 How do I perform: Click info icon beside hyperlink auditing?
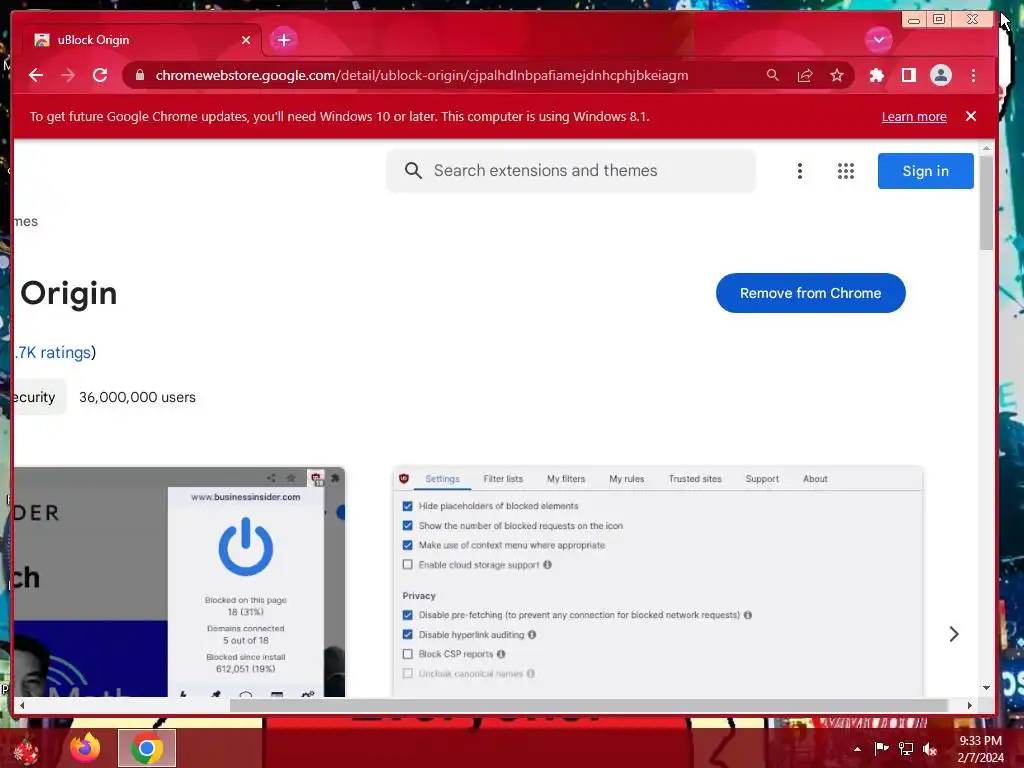coord(532,635)
